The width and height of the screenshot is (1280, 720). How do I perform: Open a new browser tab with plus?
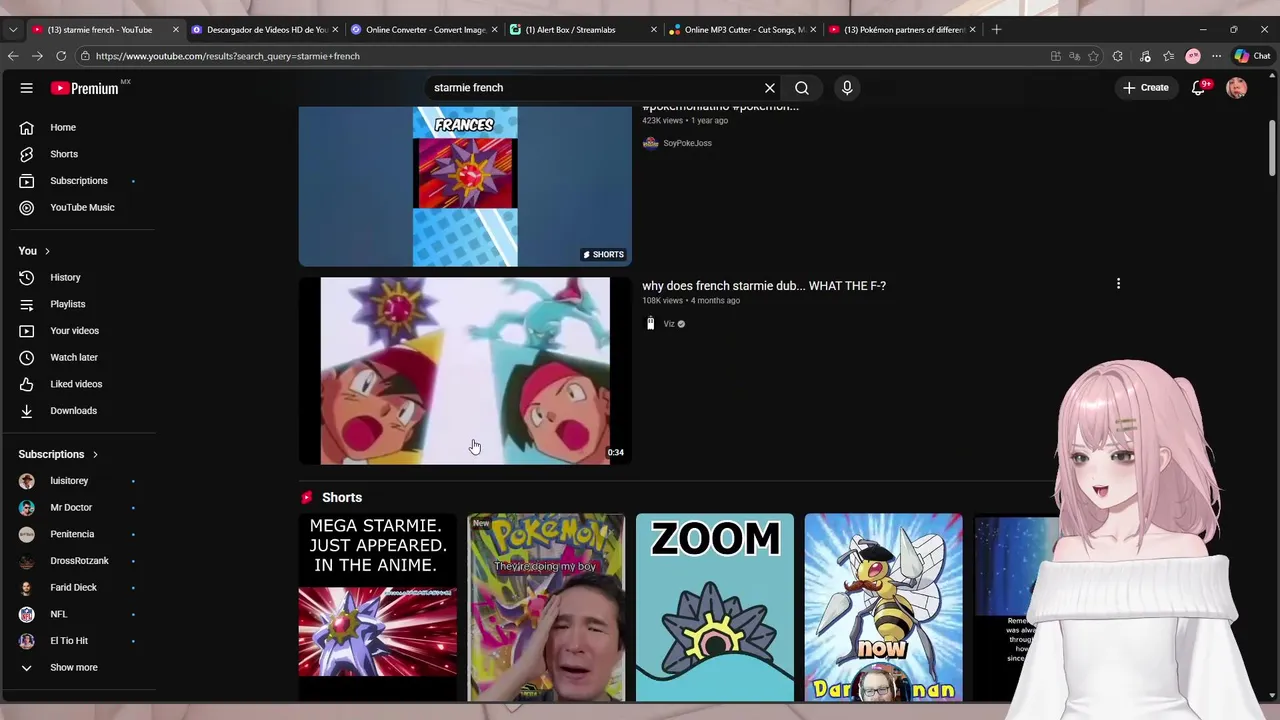996,30
